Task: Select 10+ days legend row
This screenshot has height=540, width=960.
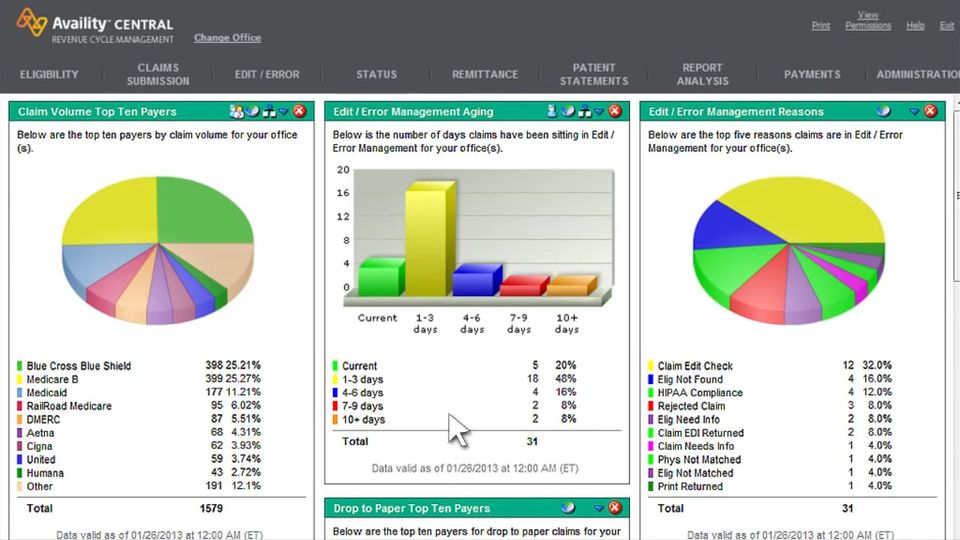Action: coord(454,419)
